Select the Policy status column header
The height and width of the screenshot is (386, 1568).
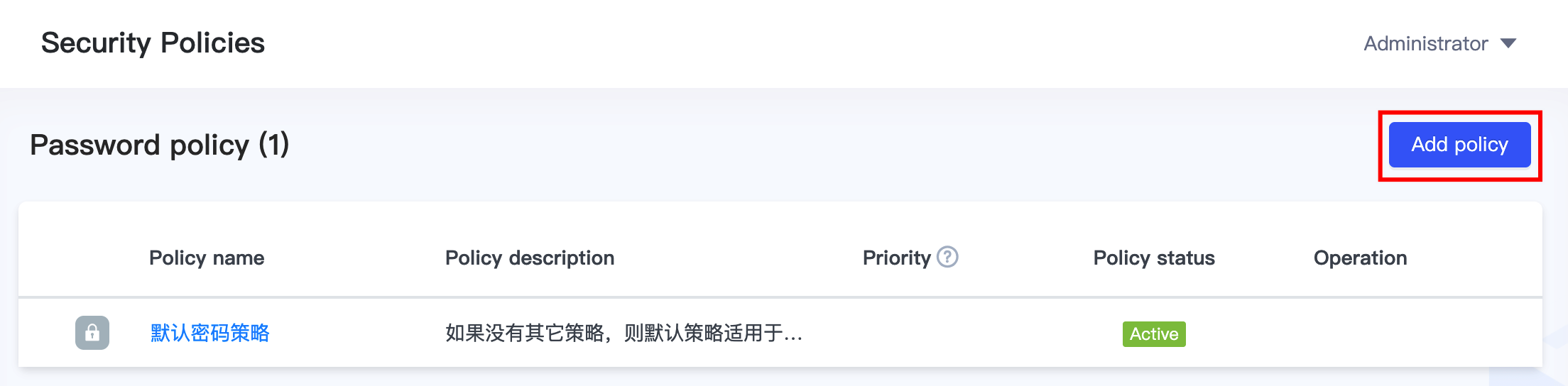pos(1154,258)
